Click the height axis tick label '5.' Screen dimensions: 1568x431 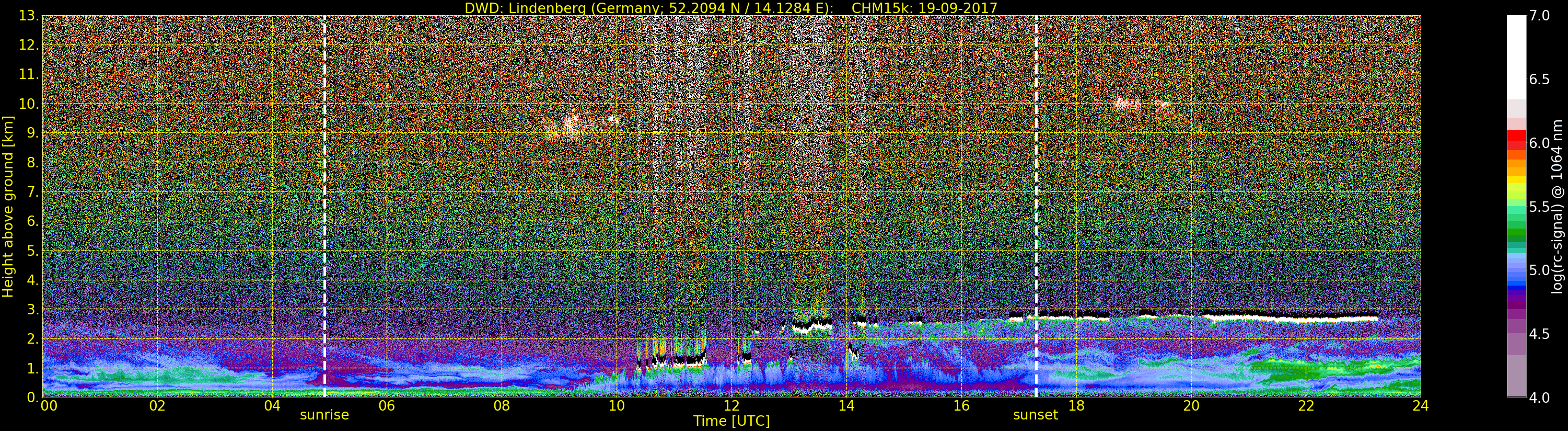pos(32,251)
